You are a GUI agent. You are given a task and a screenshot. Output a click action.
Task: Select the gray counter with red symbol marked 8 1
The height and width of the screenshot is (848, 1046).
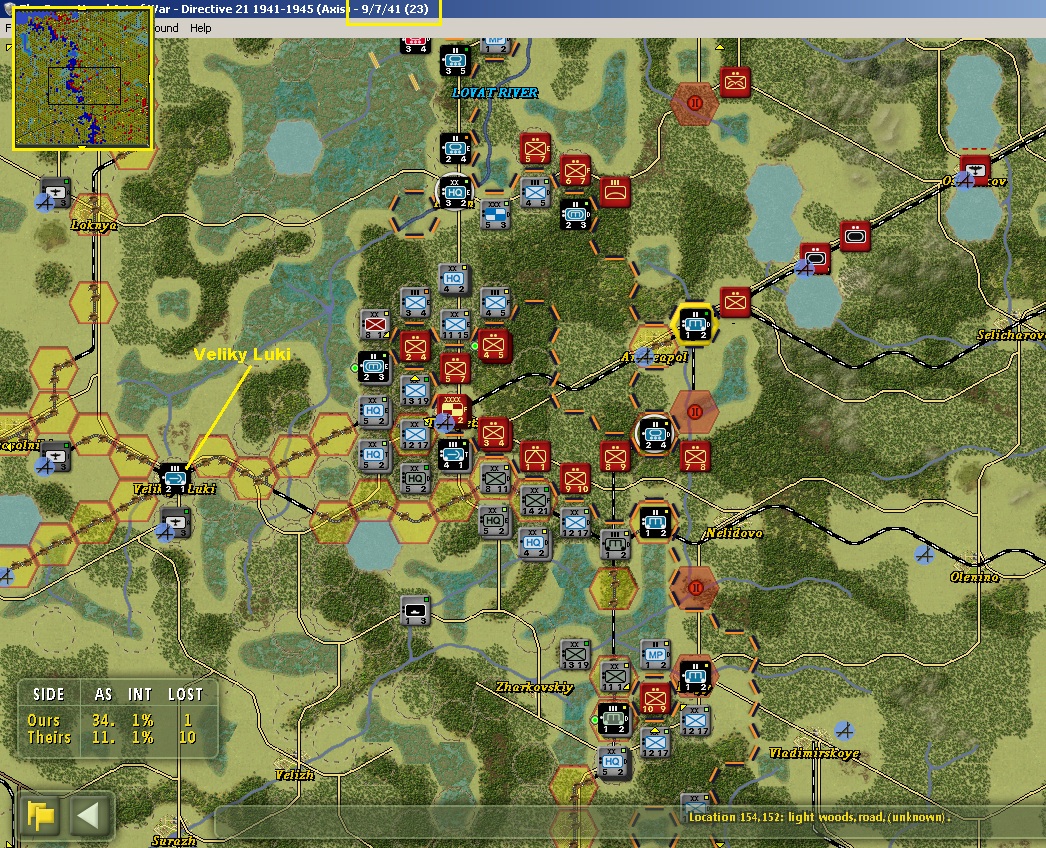[375, 325]
